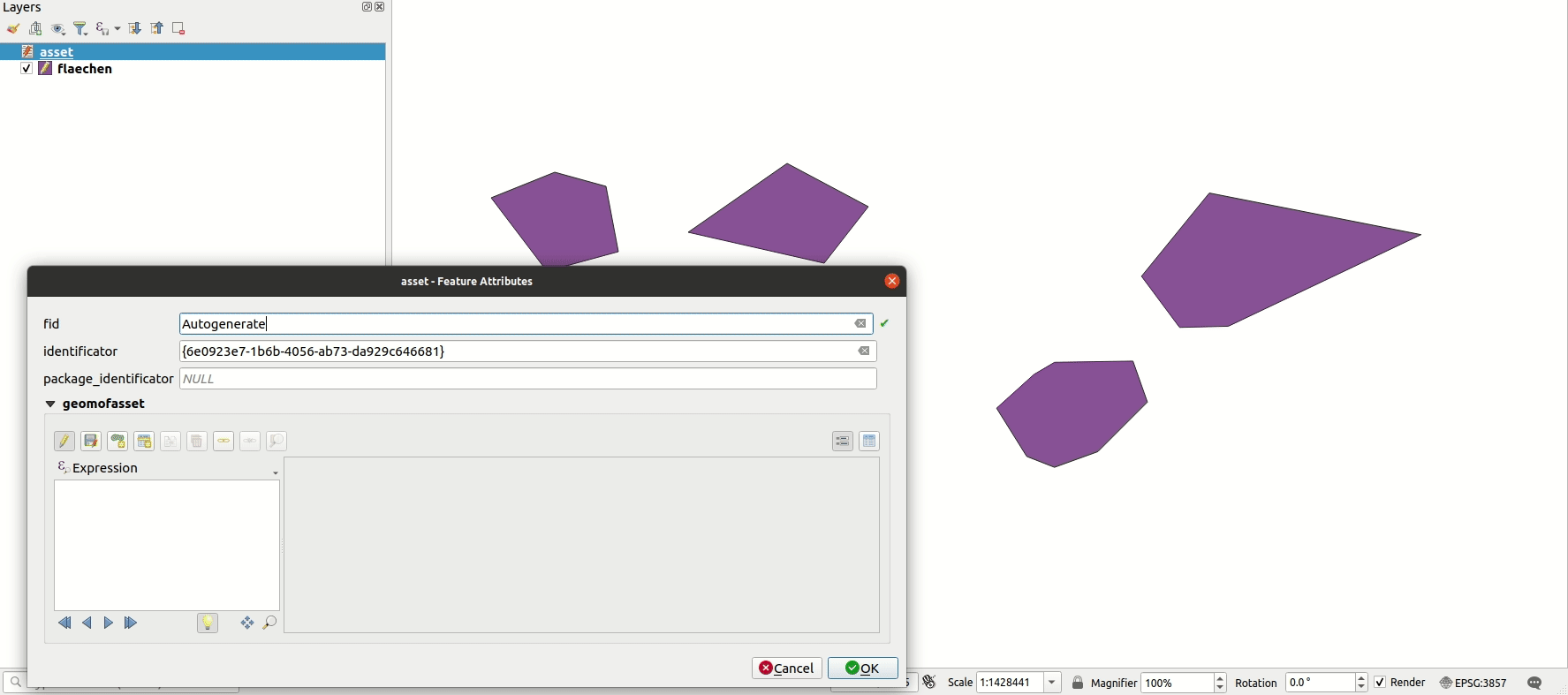The image size is (1568, 695).
Task: Click Filter Legend by Expression icon
Action: 102,29
